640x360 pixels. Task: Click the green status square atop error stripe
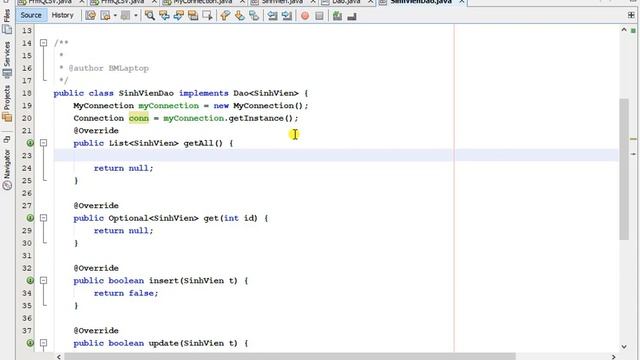633,31
